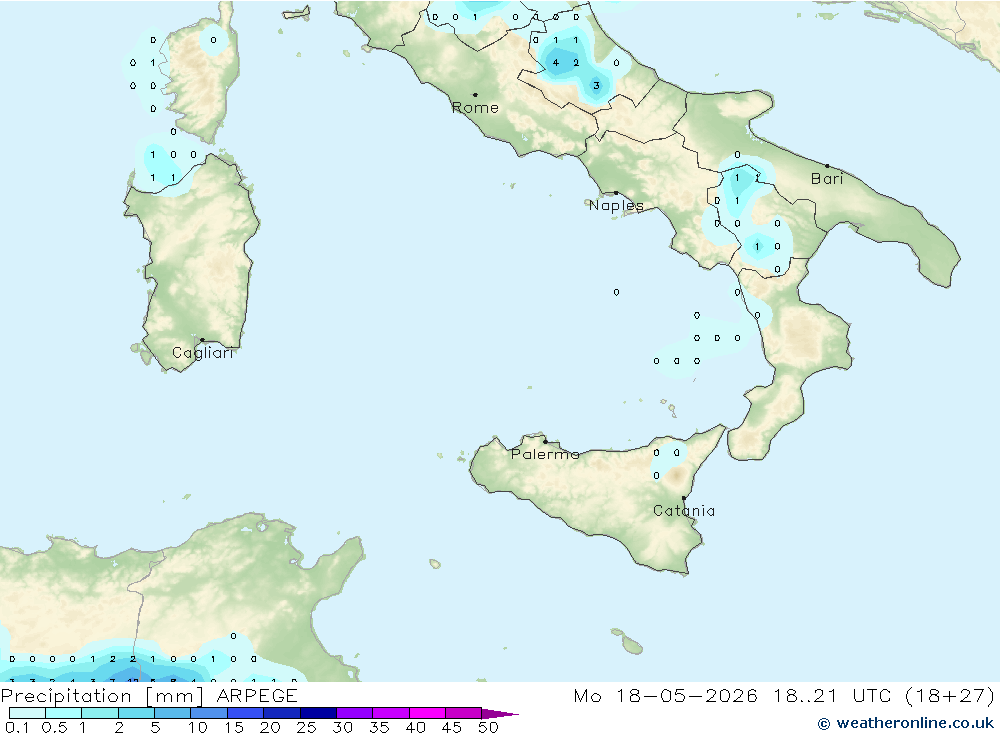This screenshot has height=733, width=1000.
Task: Click the '0.1' legend scale value
Action: (x=17, y=727)
